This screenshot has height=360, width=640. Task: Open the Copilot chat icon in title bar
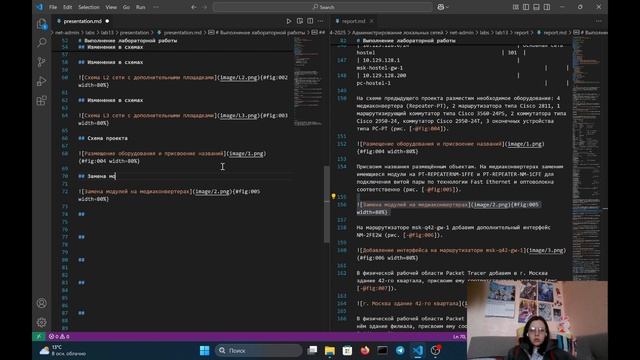click(440, 7)
